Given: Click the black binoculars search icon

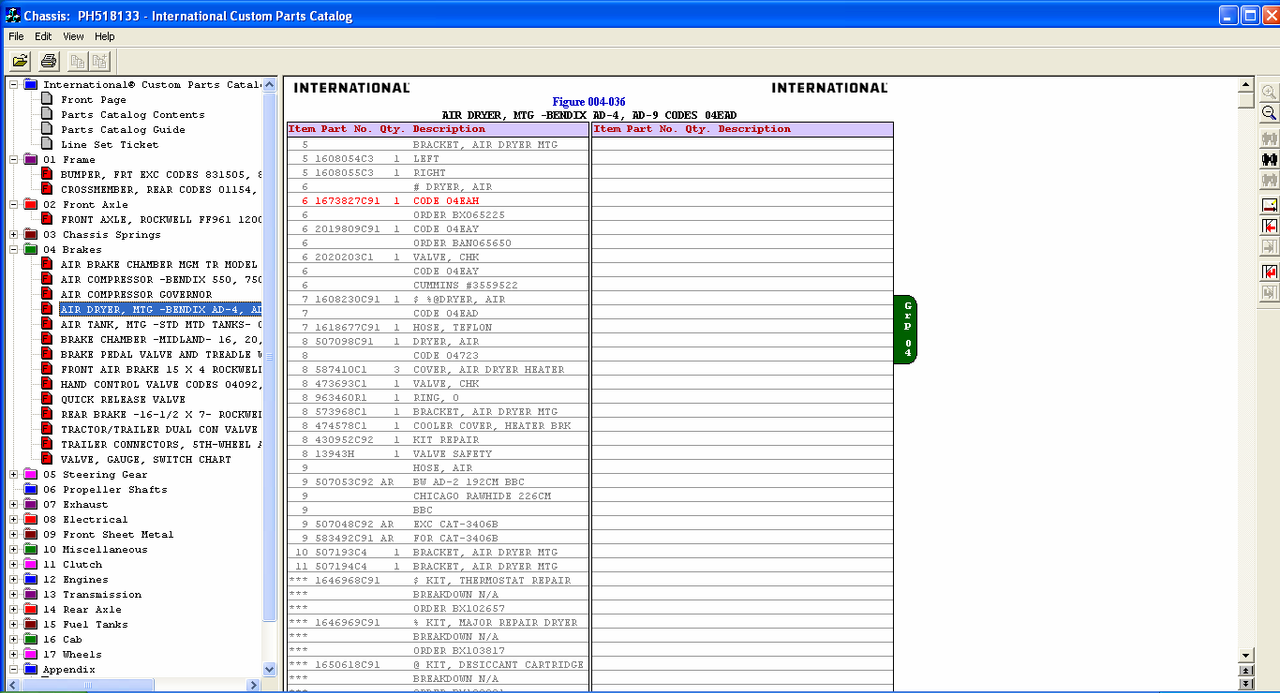Looking at the screenshot, I should pos(1269,159).
